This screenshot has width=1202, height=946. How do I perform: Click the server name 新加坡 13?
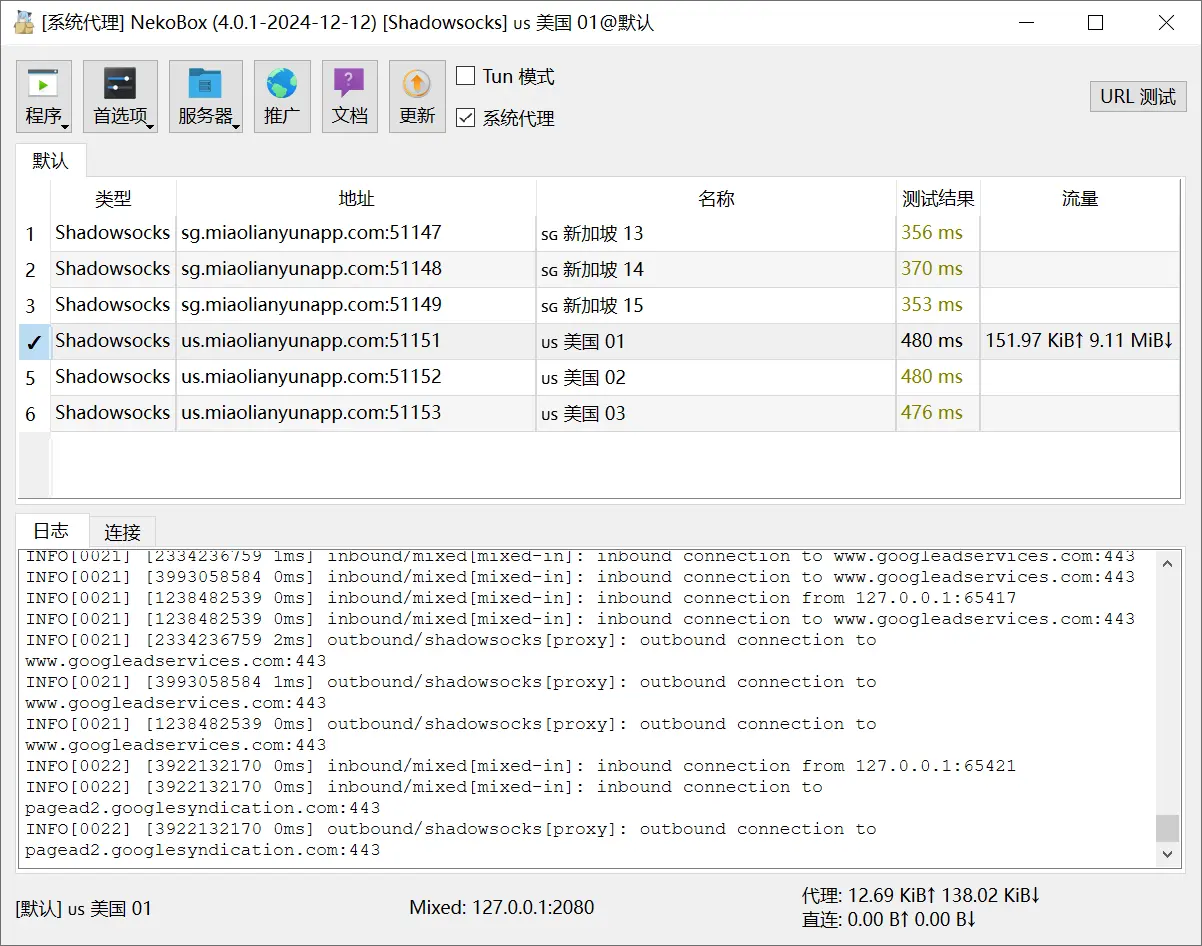click(716, 233)
